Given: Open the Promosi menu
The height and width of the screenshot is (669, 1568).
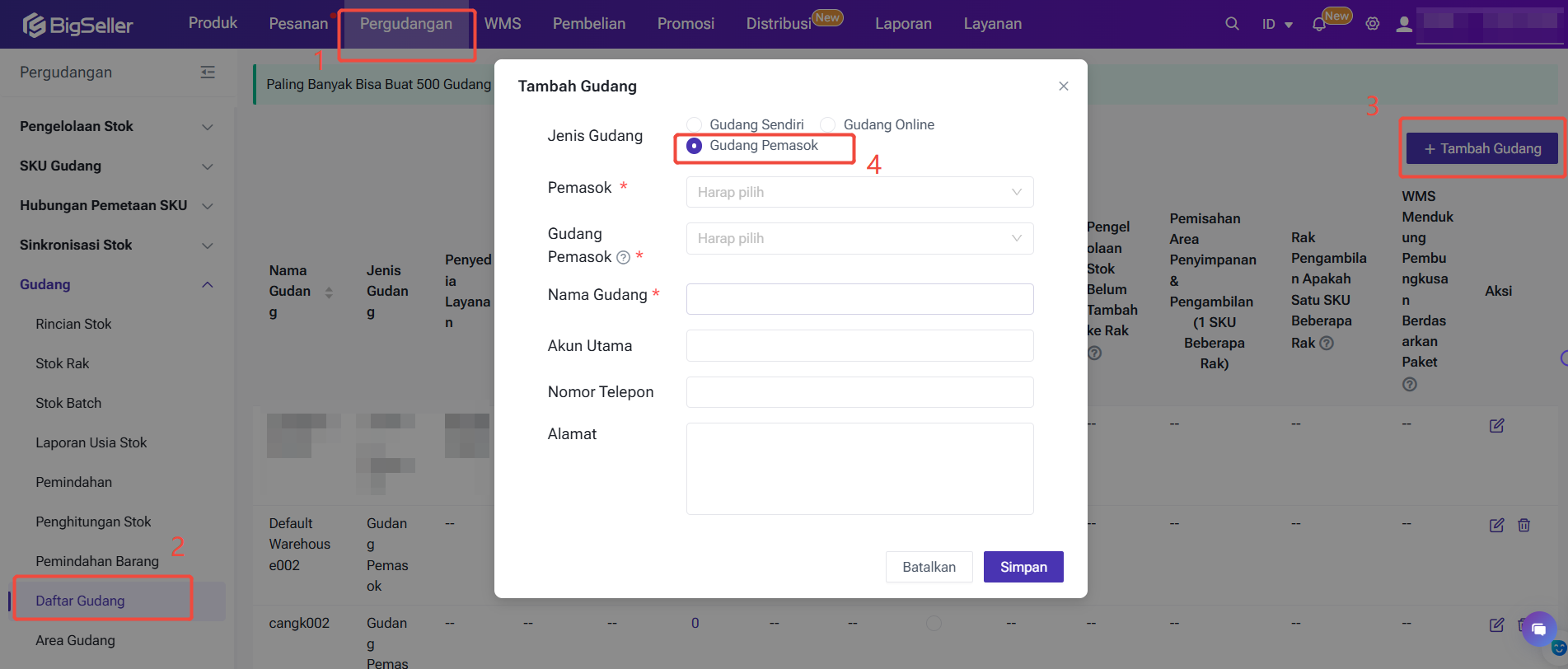Looking at the screenshot, I should click(686, 24).
